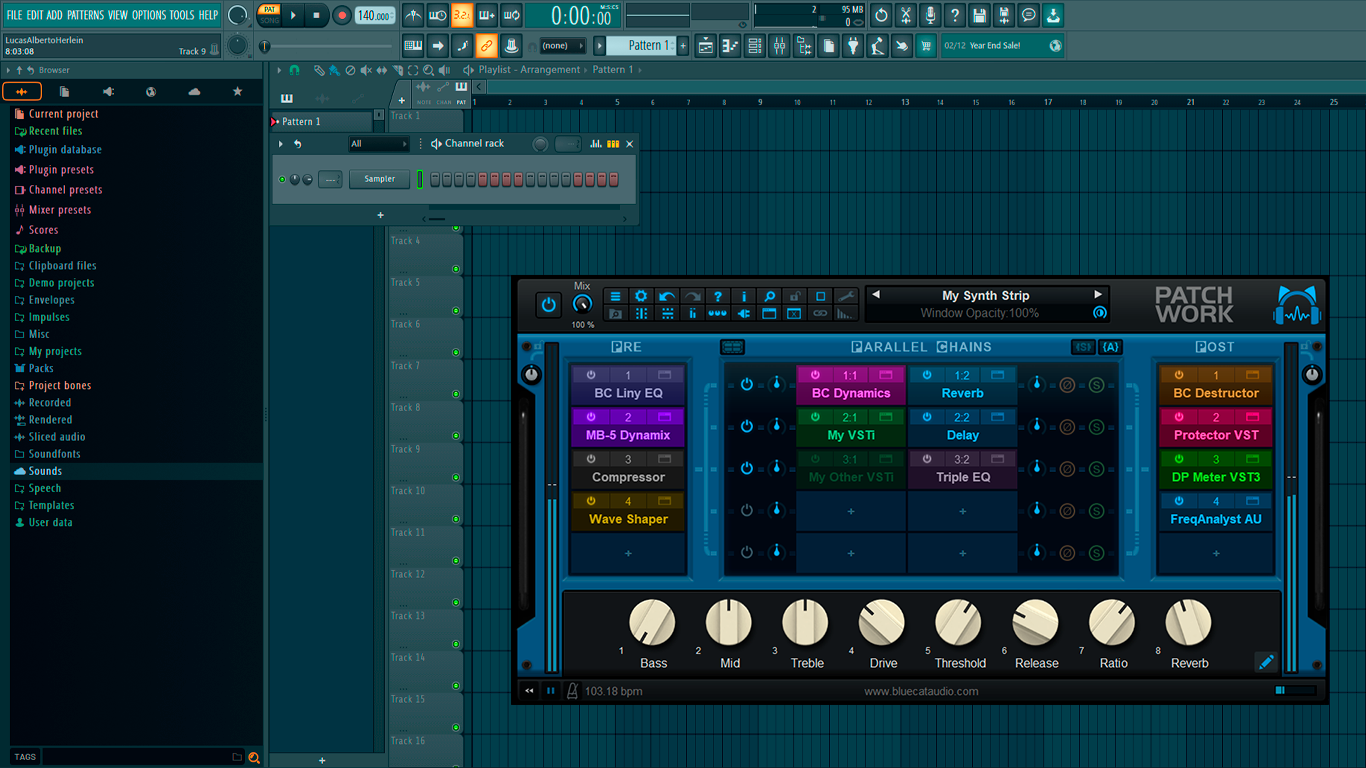This screenshot has height=768, width=1366.
Task: Enable the magnet snap tool in Playlist
Action: click(294, 70)
